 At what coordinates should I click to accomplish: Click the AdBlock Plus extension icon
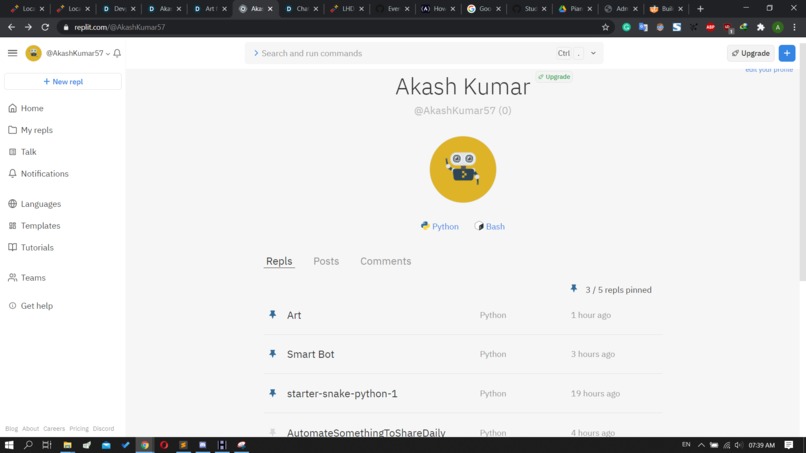pos(710,27)
